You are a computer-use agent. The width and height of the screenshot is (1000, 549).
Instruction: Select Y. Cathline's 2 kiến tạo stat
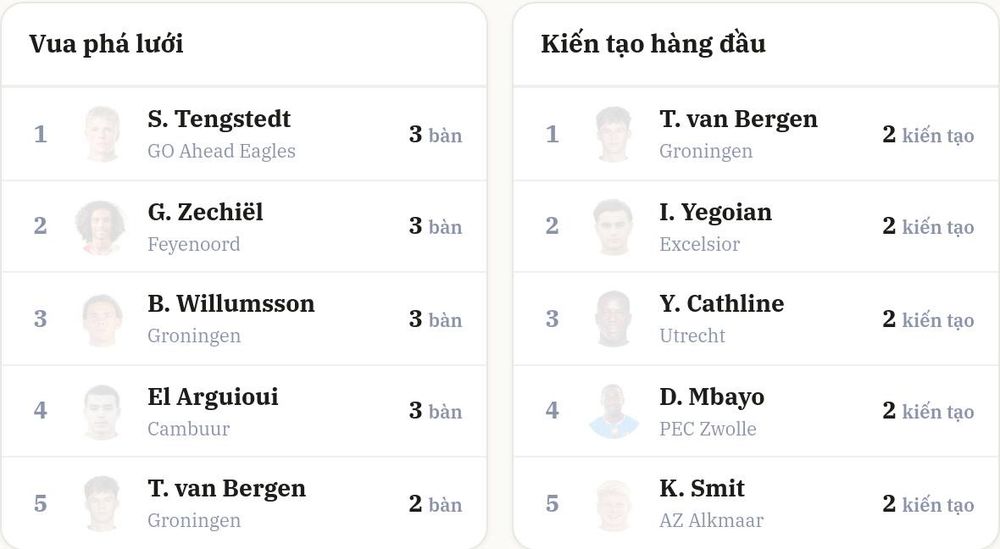[928, 319]
